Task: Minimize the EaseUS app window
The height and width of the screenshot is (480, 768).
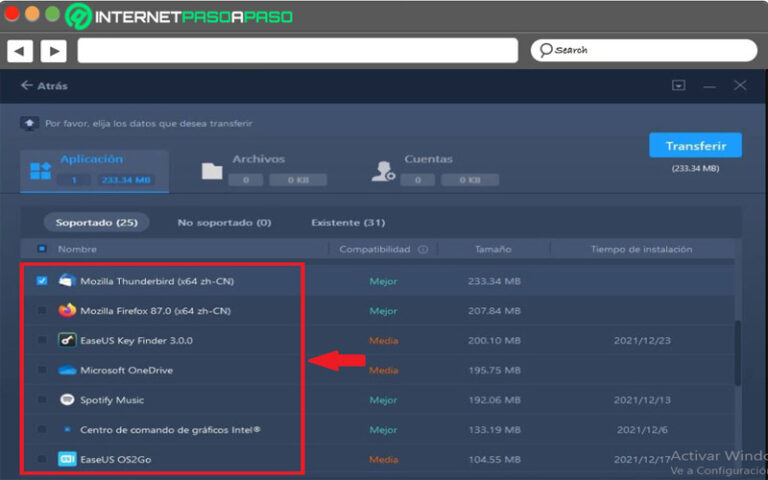Action: (x=709, y=86)
